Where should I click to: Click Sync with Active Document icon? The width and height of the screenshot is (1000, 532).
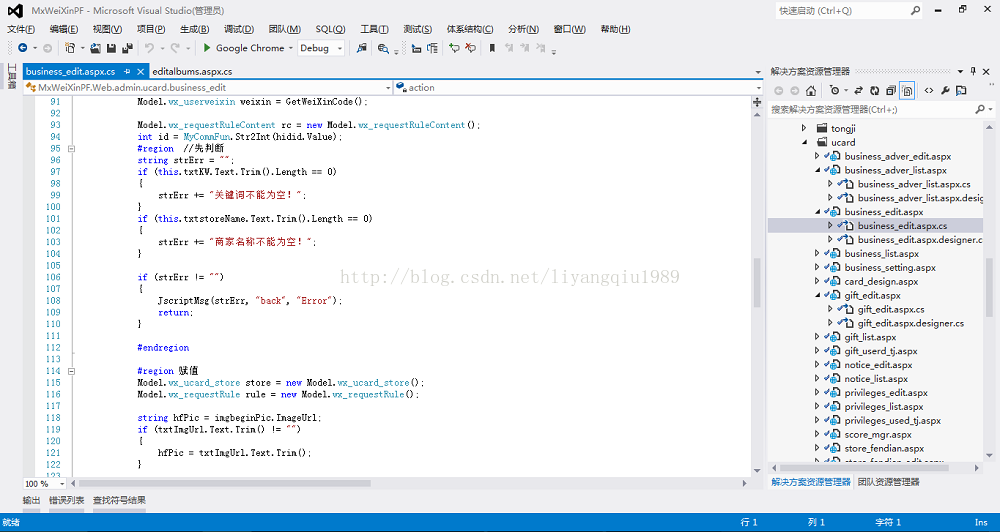pyautogui.click(x=858, y=91)
